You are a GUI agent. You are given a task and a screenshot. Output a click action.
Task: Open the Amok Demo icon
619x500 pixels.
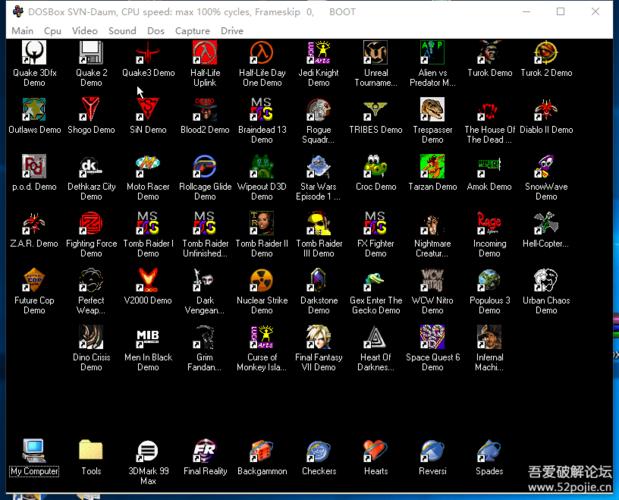[489, 167]
